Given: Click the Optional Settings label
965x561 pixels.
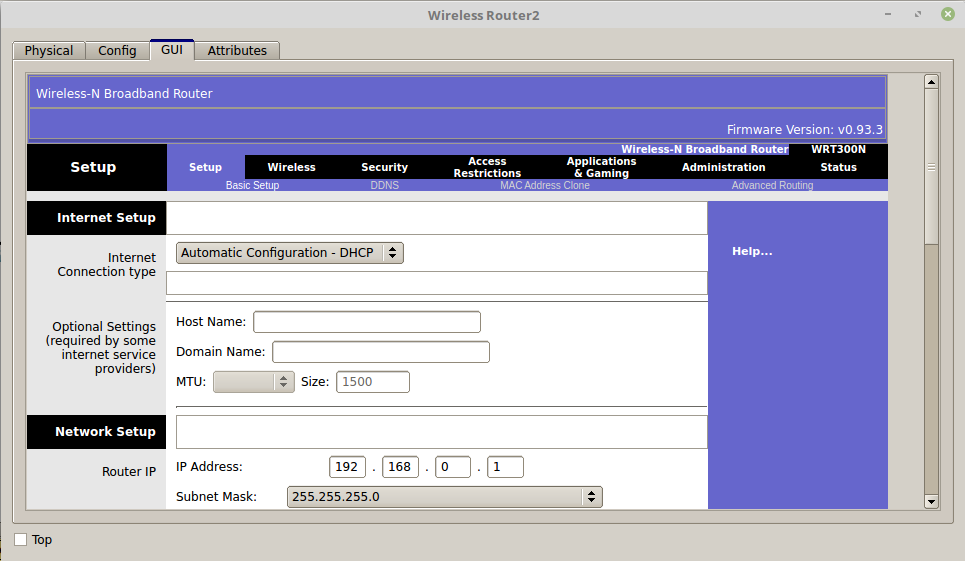Looking at the screenshot, I should (x=101, y=348).
